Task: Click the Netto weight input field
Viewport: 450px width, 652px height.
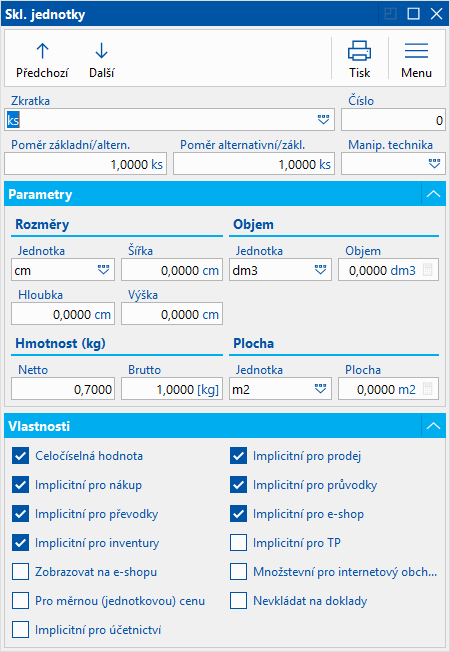Action: click(x=63, y=389)
